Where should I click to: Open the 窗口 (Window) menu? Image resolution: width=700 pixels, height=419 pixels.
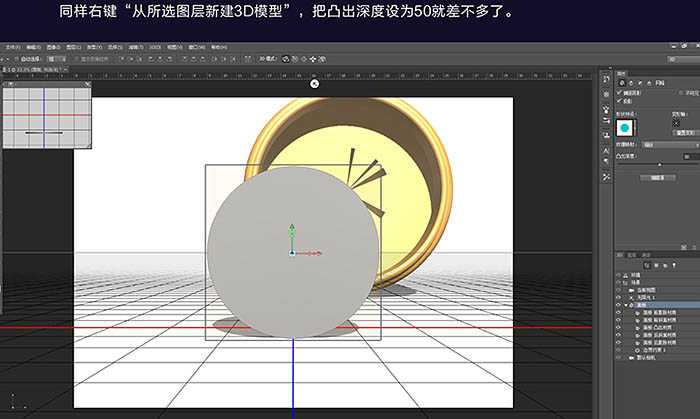(196, 47)
